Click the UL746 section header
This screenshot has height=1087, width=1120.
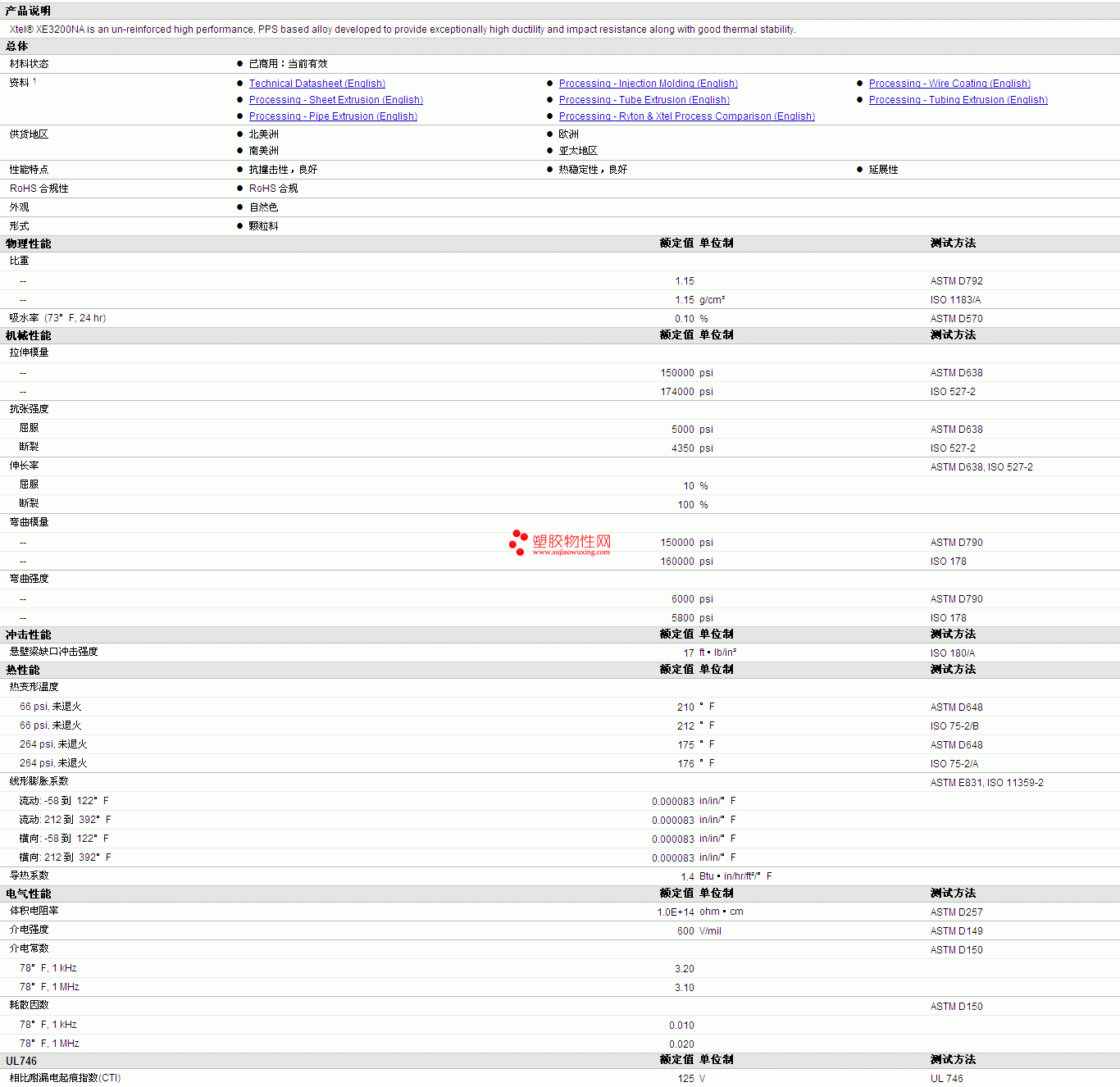pos(21,1061)
